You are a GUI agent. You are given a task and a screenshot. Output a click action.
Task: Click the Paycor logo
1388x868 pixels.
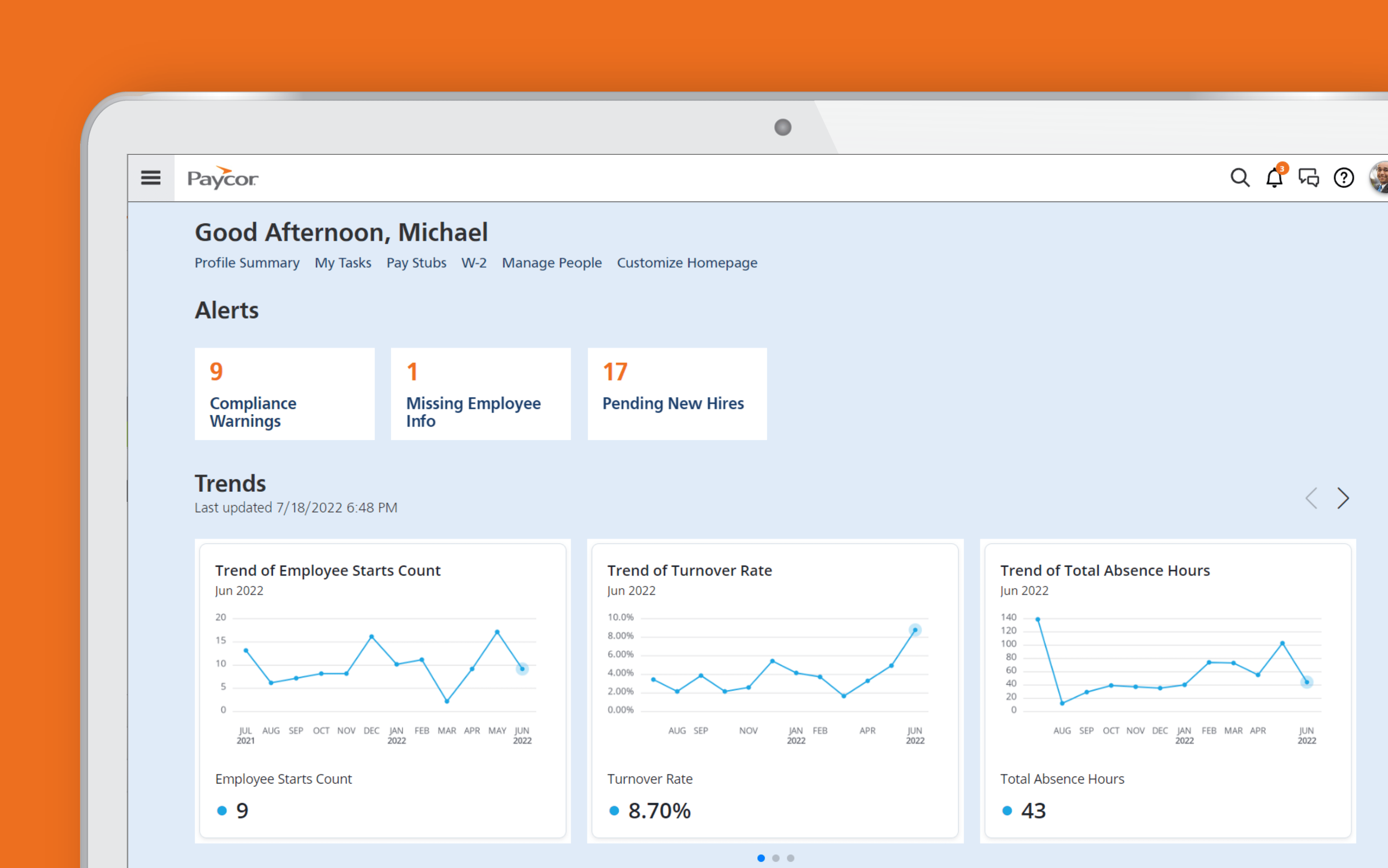(x=223, y=178)
